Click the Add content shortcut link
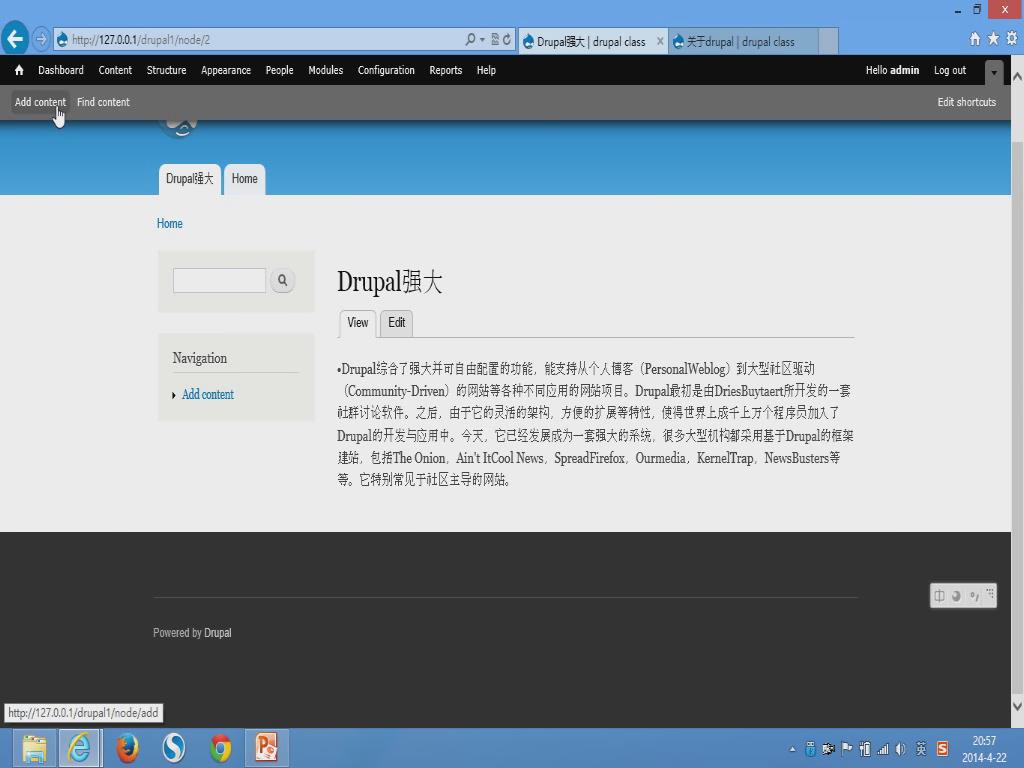1024x768 pixels. coord(40,102)
